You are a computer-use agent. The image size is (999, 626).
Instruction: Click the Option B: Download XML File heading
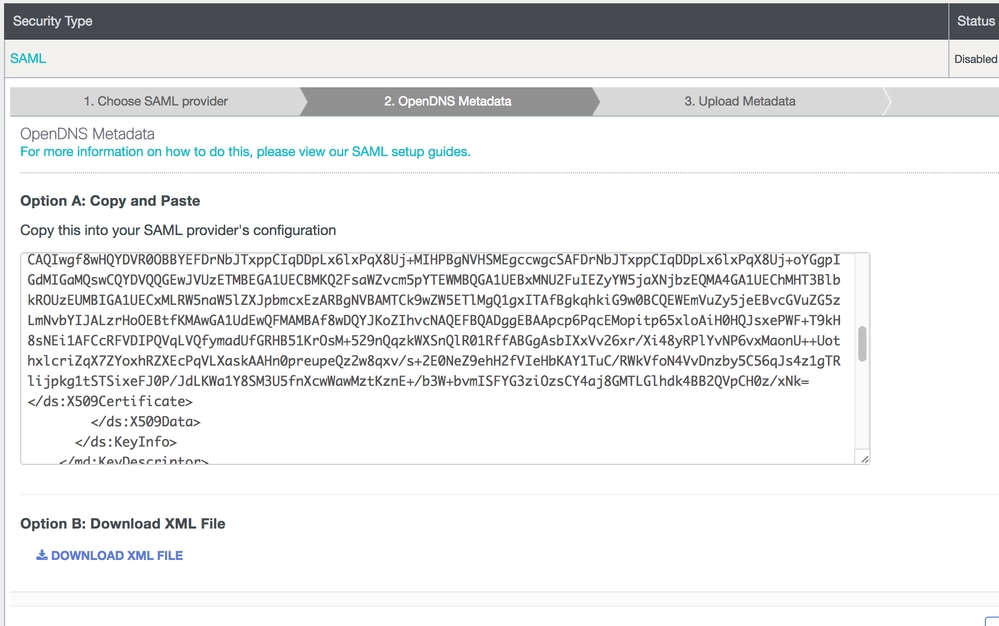[x=123, y=523]
